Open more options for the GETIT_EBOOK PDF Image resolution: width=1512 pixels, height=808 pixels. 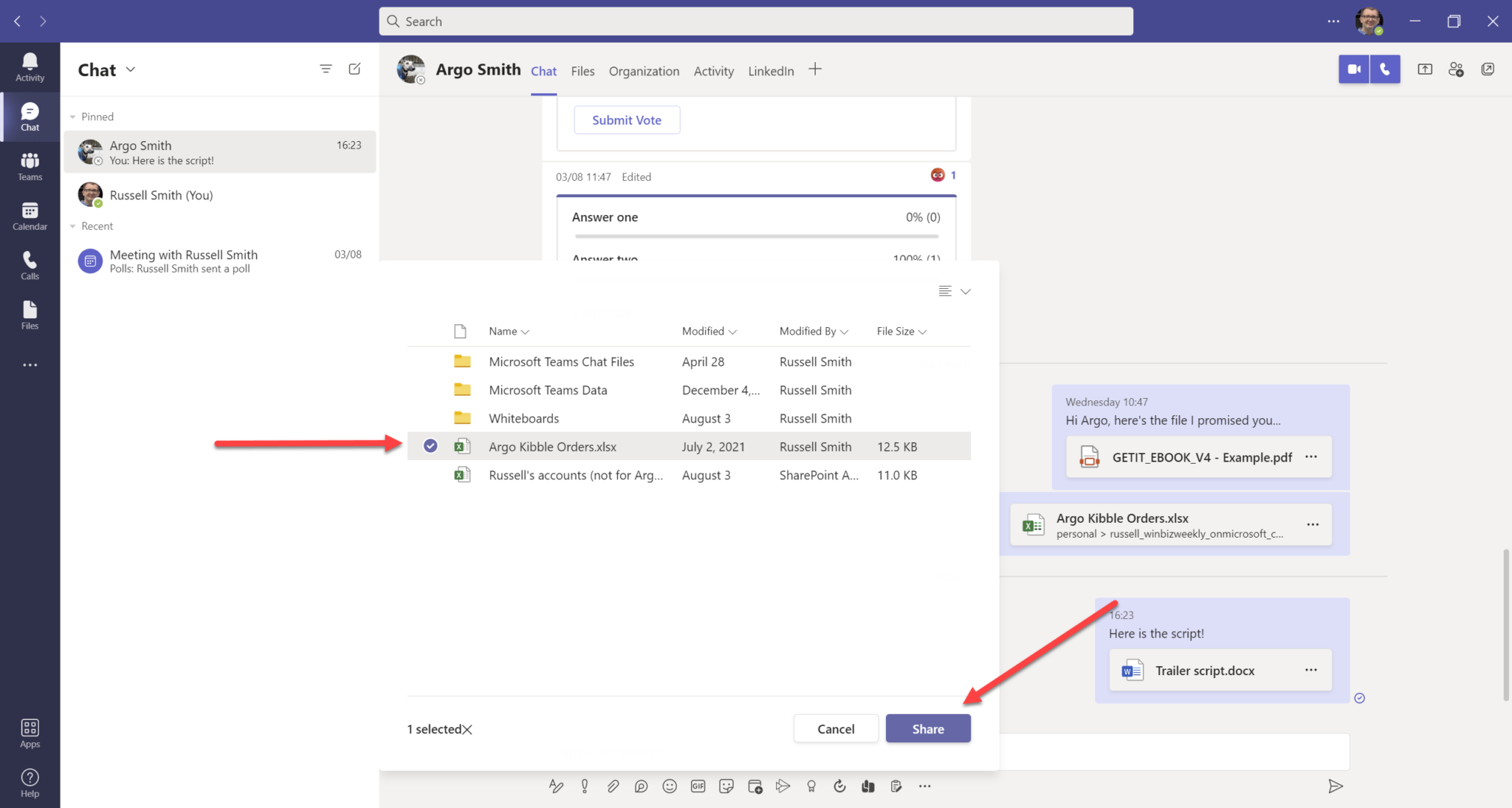[x=1311, y=456]
